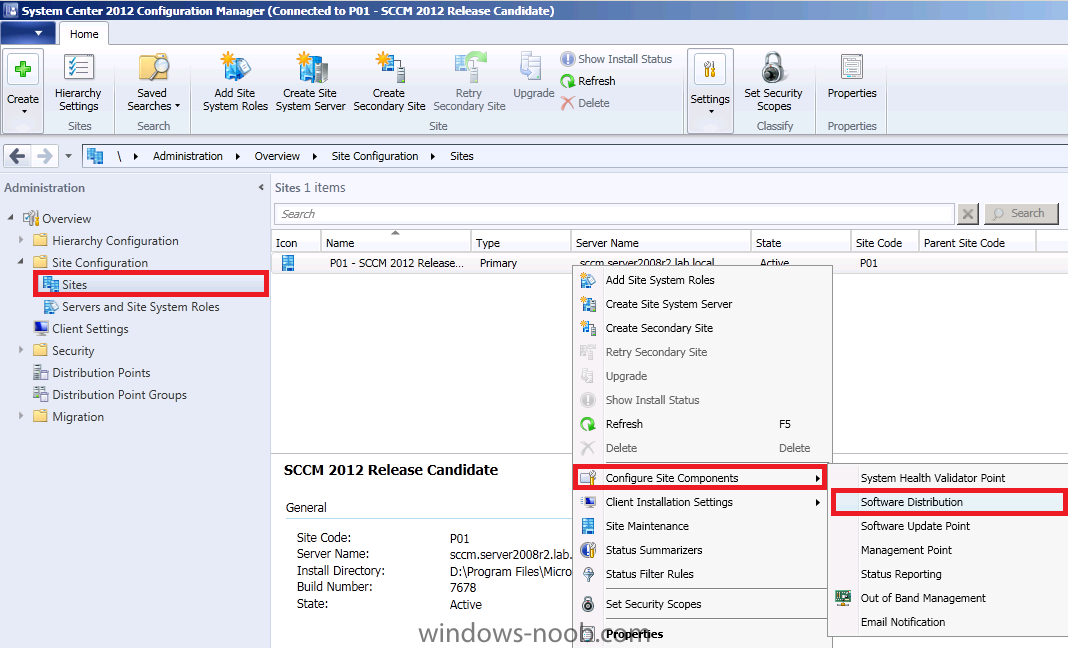Select Email Notification submenu item

point(948,621)
